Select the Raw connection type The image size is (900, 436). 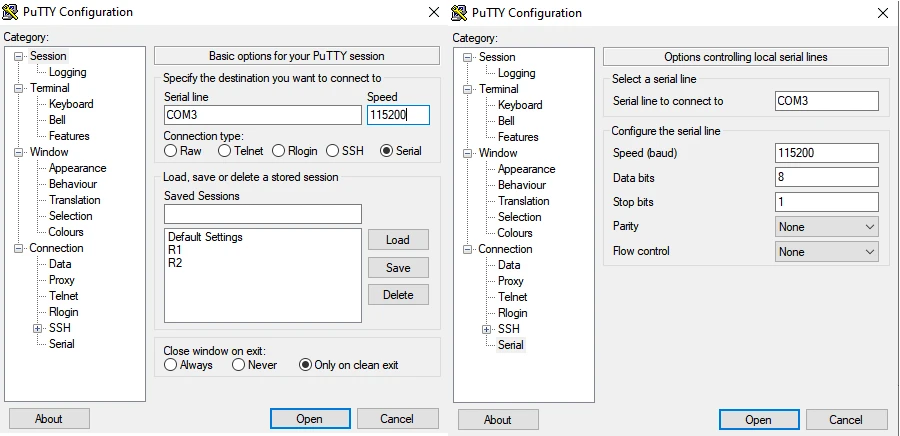pos(171,151)
